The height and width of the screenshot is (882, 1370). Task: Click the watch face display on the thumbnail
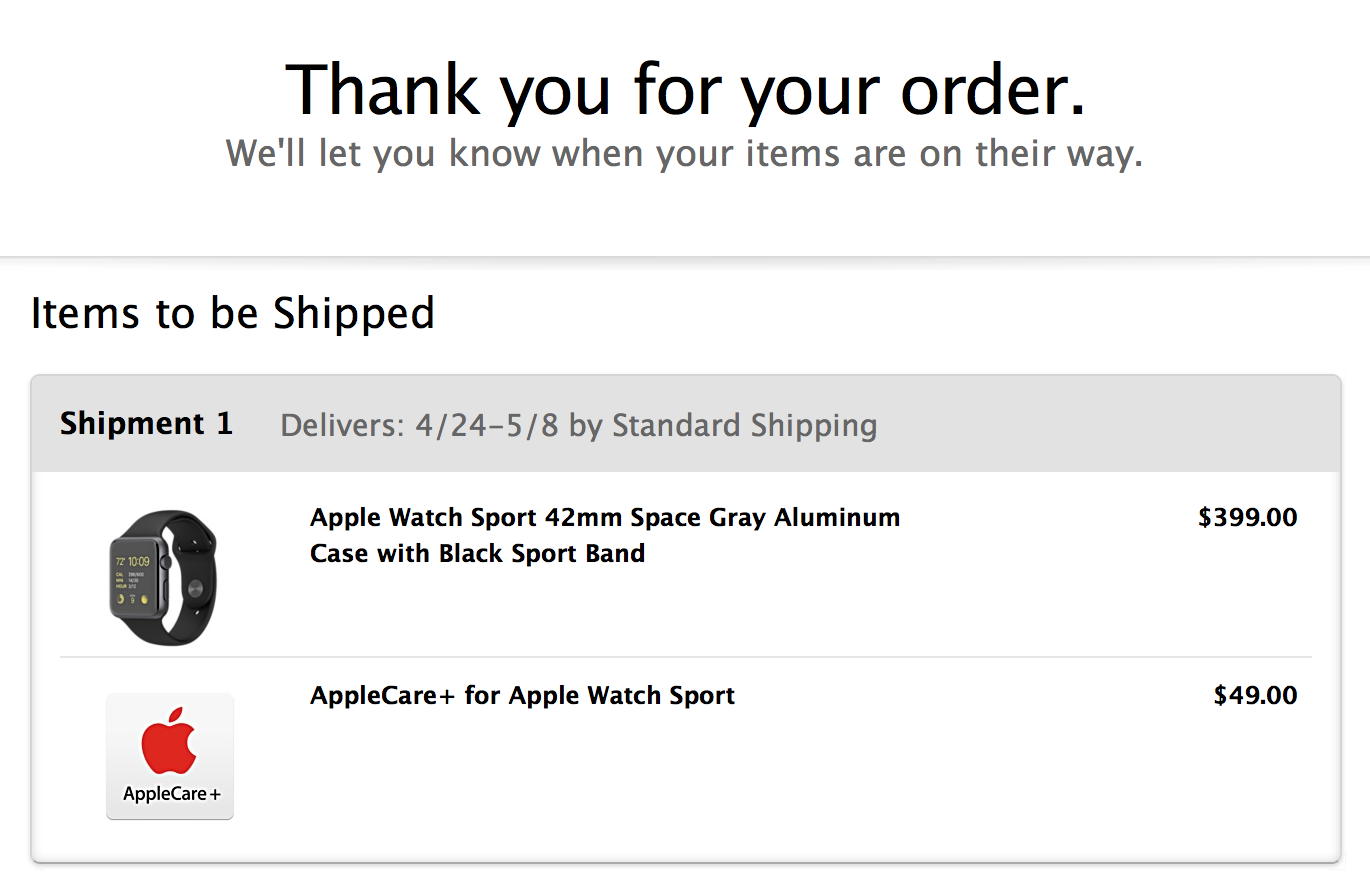135,578
